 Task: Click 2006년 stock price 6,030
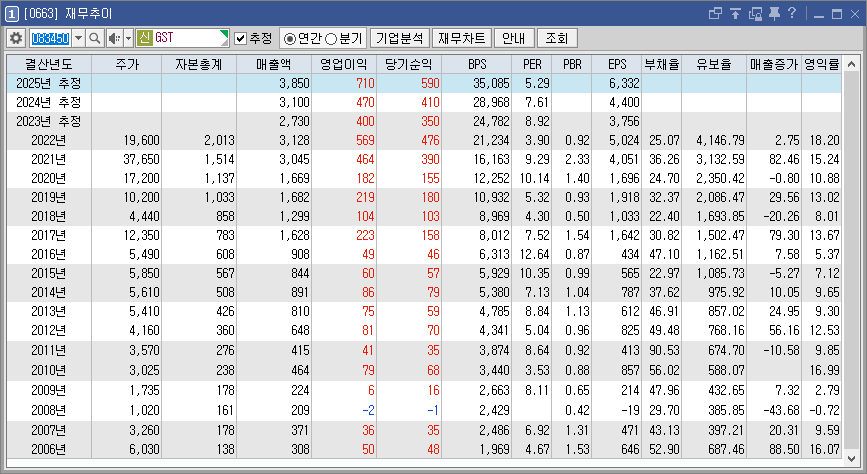144,449
